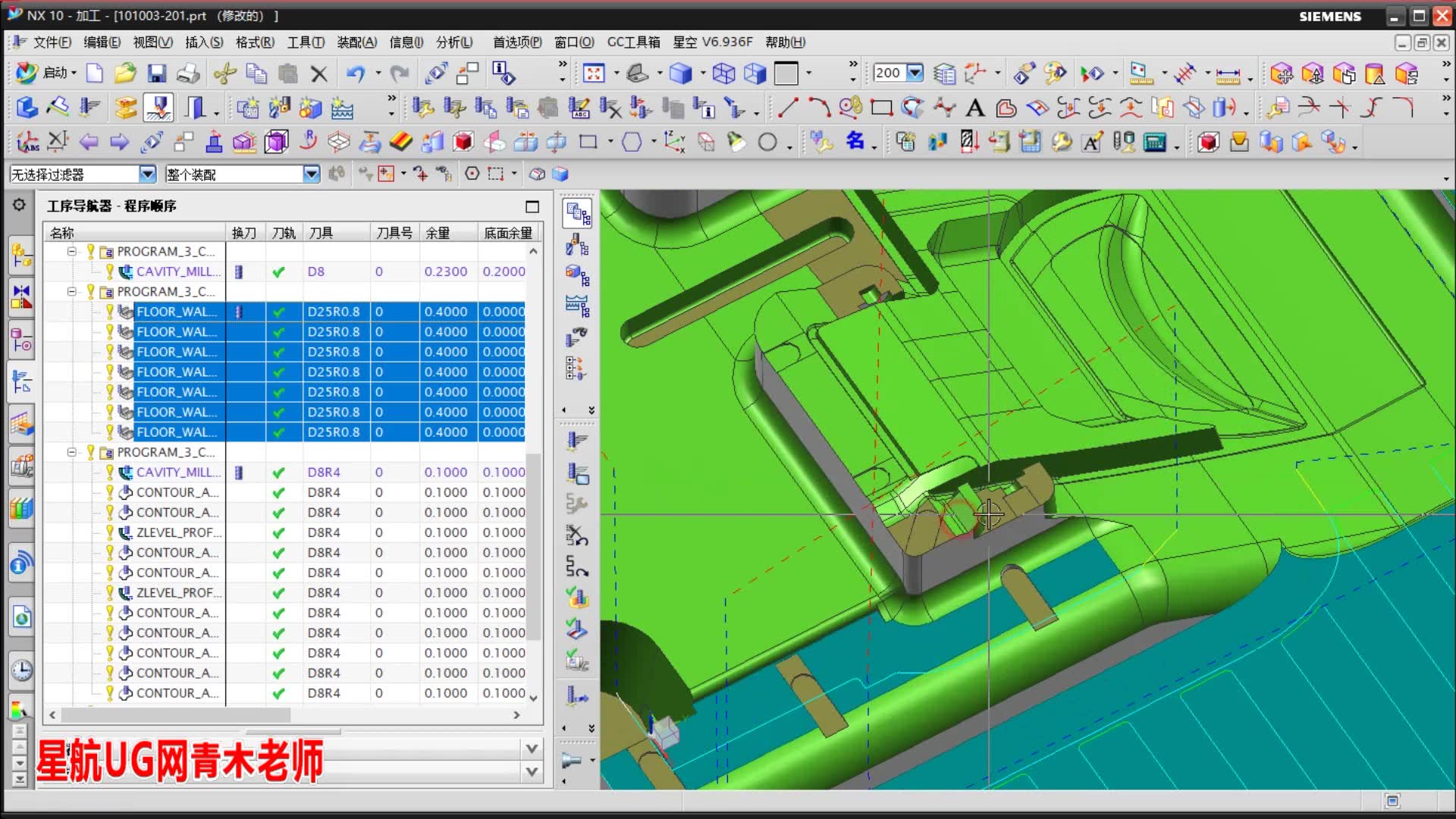The image size is (1456, 819).
Task: Select the ZLEVEL_PROF operation with D8R4
Action: pos(178,532)
